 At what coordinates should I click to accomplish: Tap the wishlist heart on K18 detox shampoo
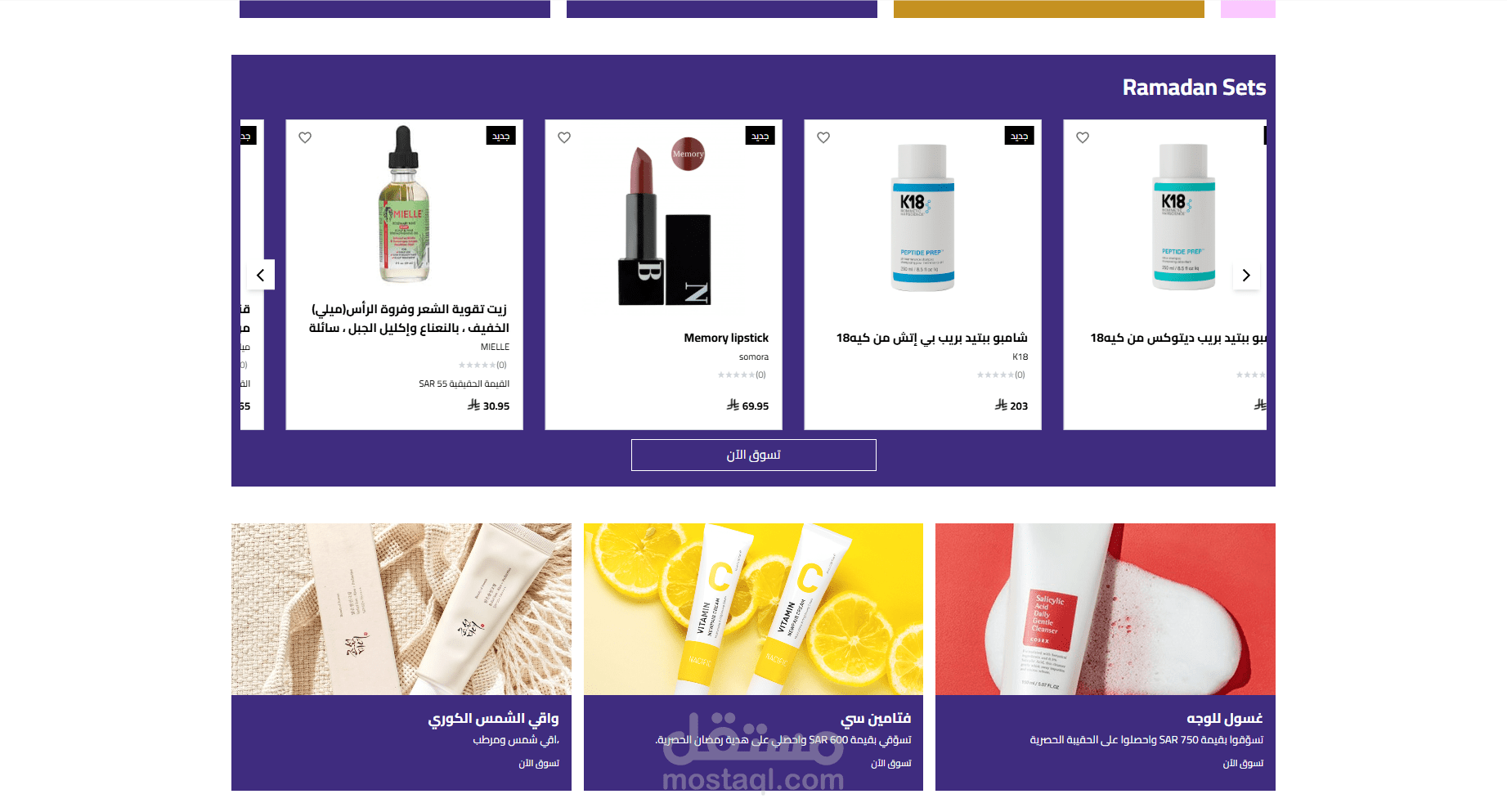(x=1083, y=137)
